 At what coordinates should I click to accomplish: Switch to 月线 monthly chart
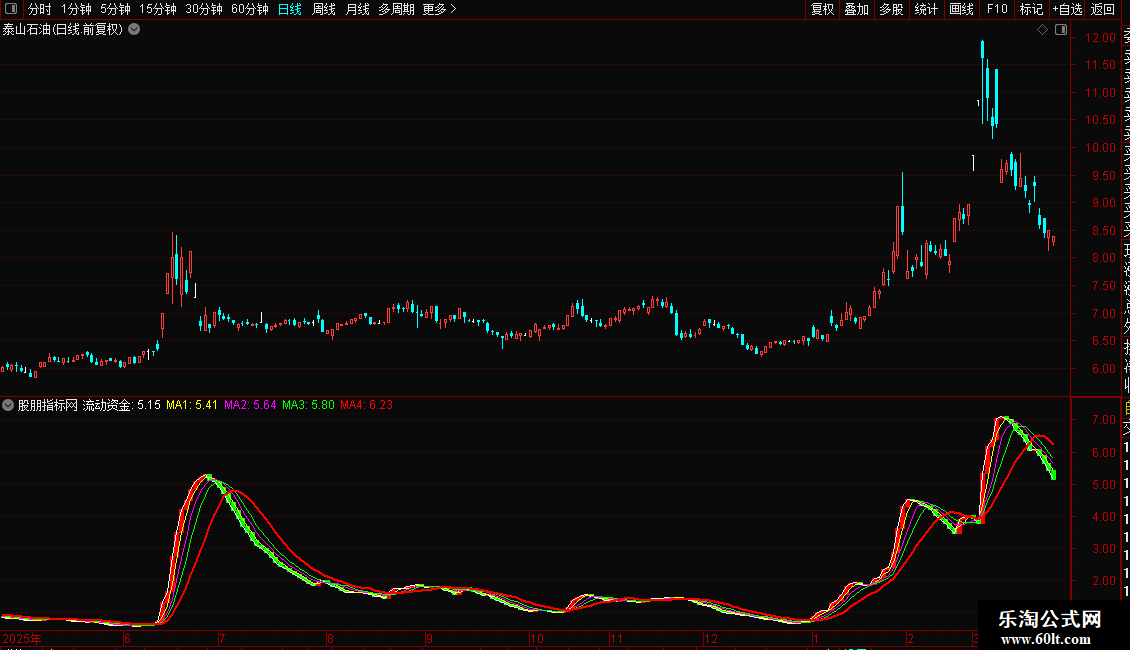[x=357, y=9]
